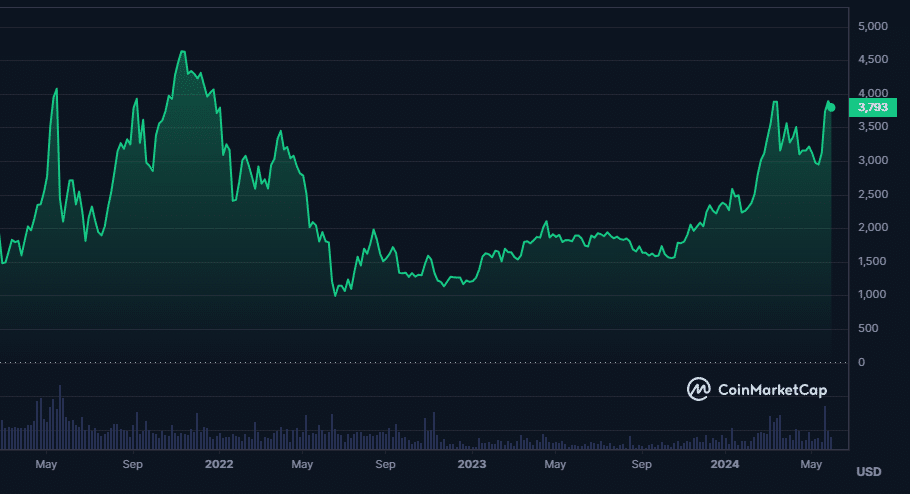Select the USD currency label
The image size is (910, 494).
click(869, 471)
